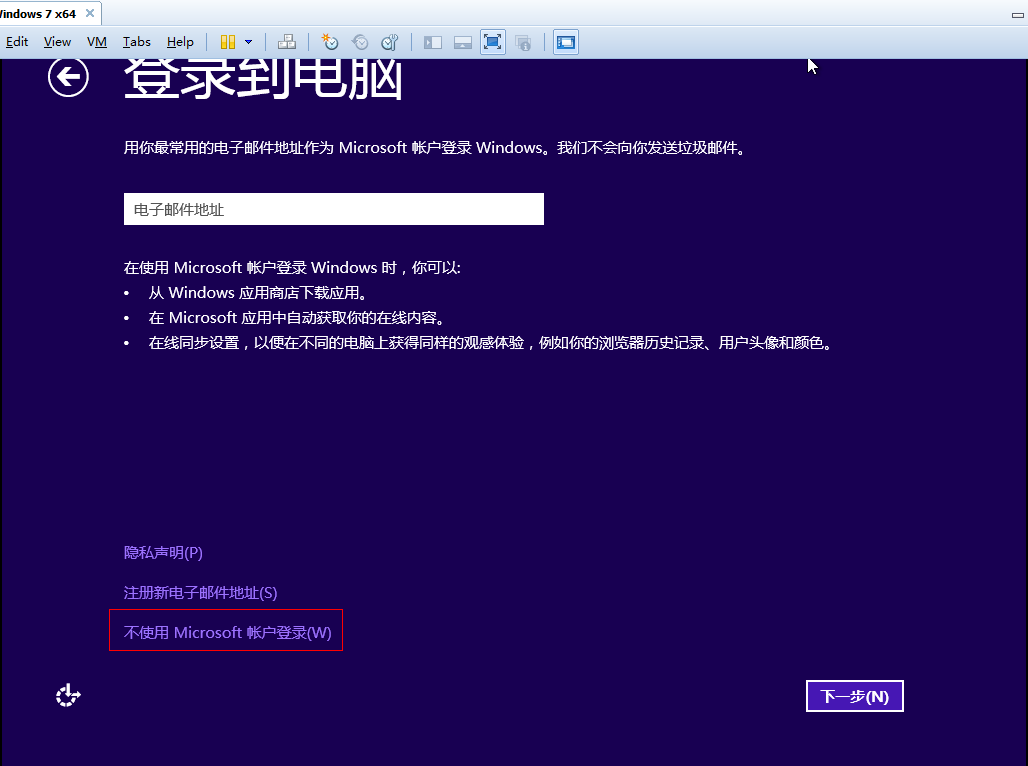Open the Help menu
The width and height of the screenshot is (1028, 766).
pyautogui.click(x=180, y=42)
